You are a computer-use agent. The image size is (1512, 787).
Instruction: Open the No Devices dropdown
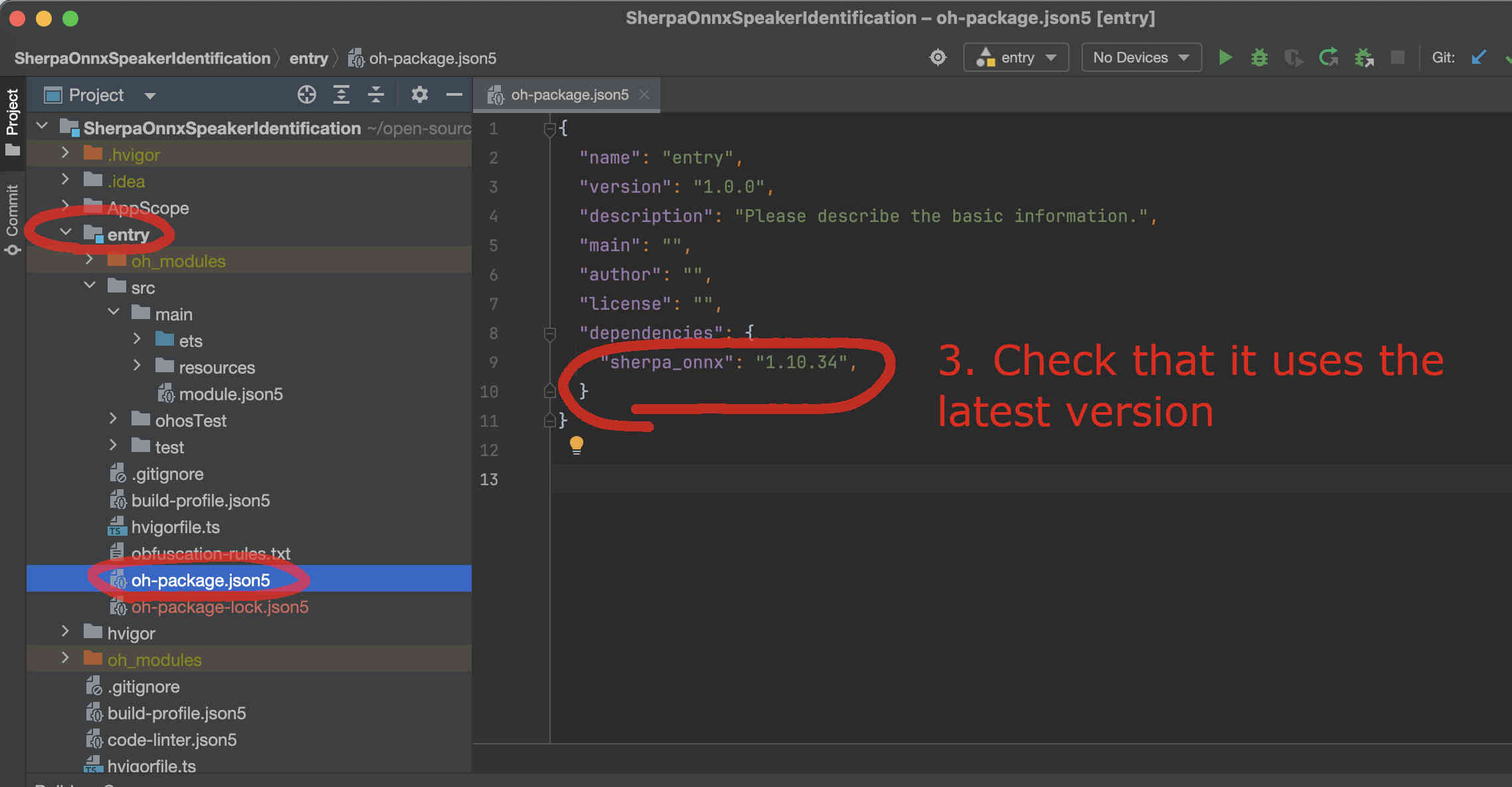tap(1141, 58)
